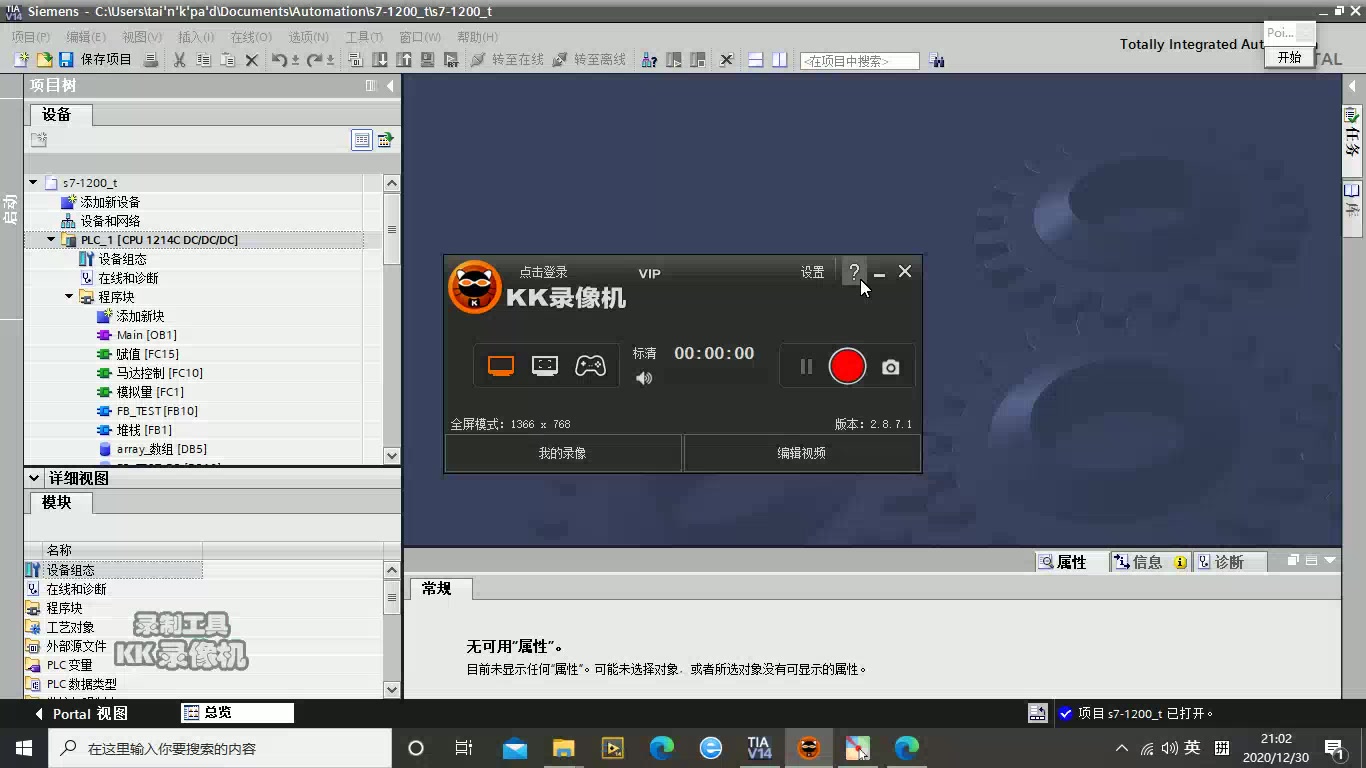The image size is (1366, 768).
Task: Switch to the 信息 inspector tab
Action: coord(1149,562)
